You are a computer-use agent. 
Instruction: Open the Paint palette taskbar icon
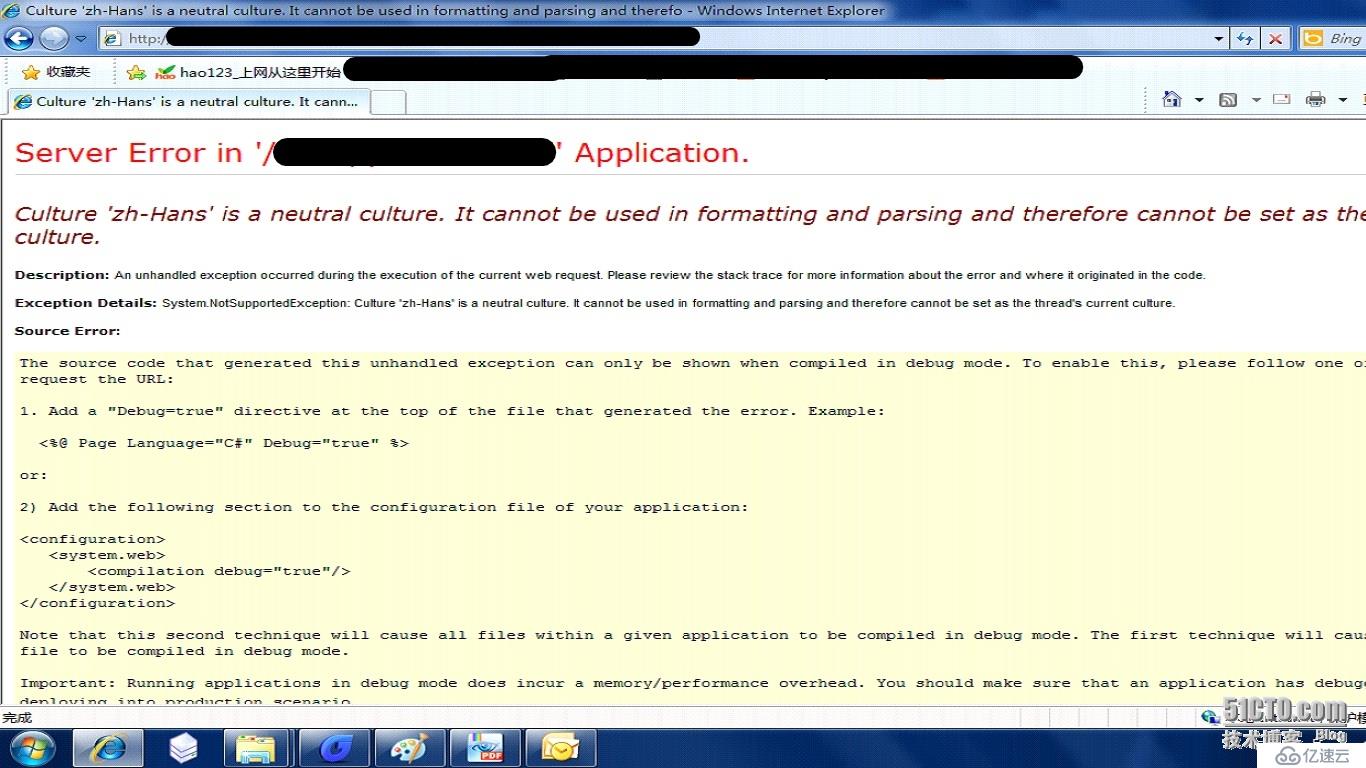[x=408, y=748]
